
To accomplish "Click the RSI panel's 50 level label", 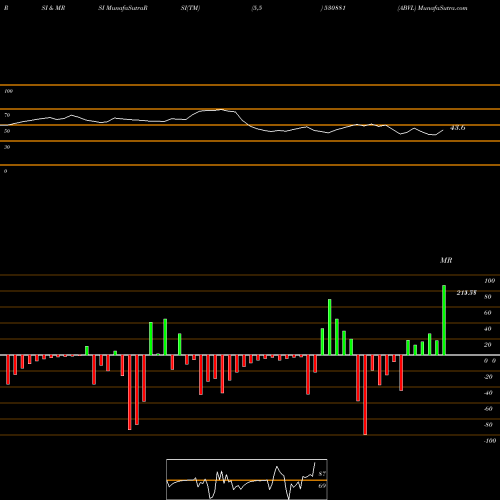I will point(7,131).
